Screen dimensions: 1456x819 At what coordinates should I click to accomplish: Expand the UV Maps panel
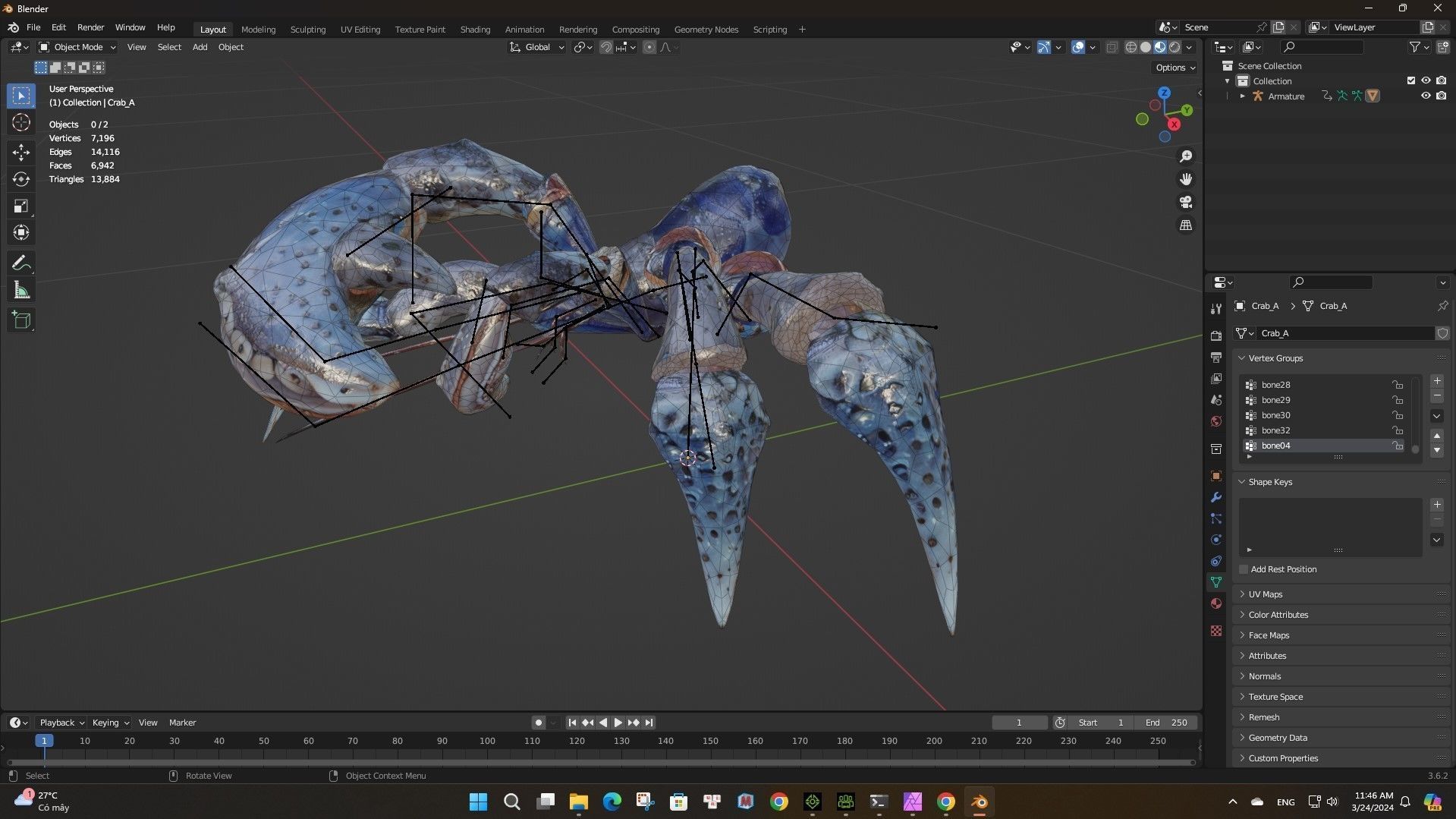point(1266,594)
